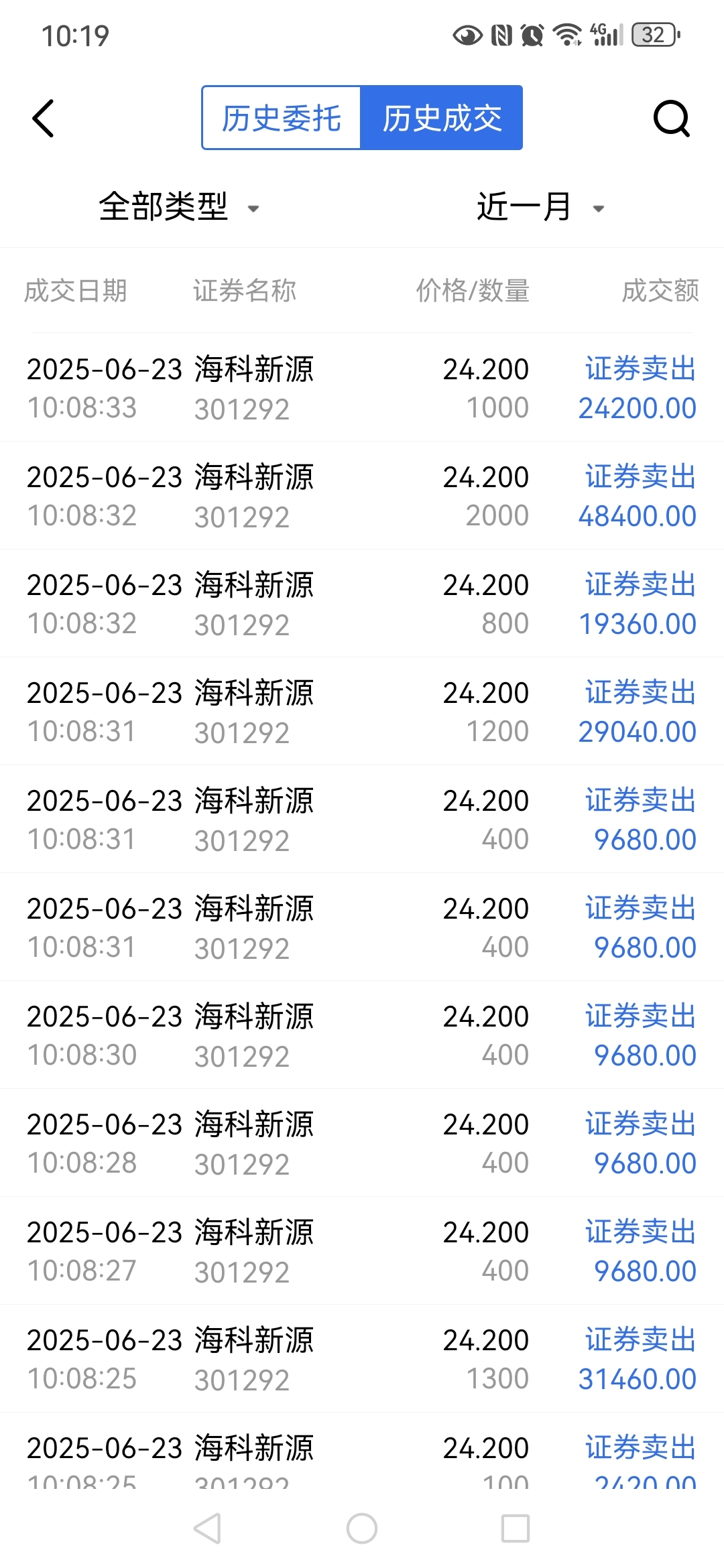
Task: Tap the back arrow icon
Action: pyautogui.click(x=44, y=119)
